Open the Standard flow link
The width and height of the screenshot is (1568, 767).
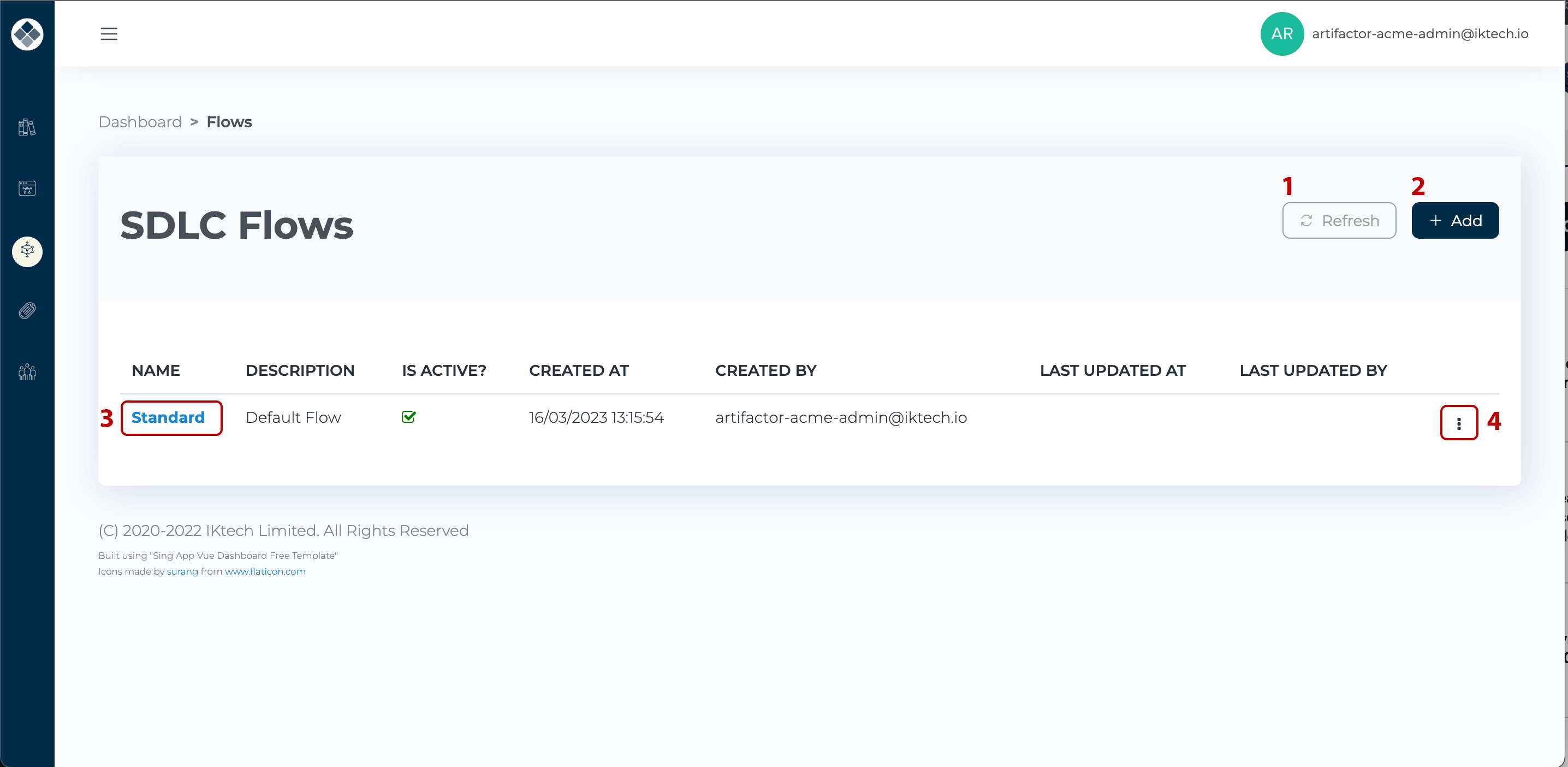[168, 417]
